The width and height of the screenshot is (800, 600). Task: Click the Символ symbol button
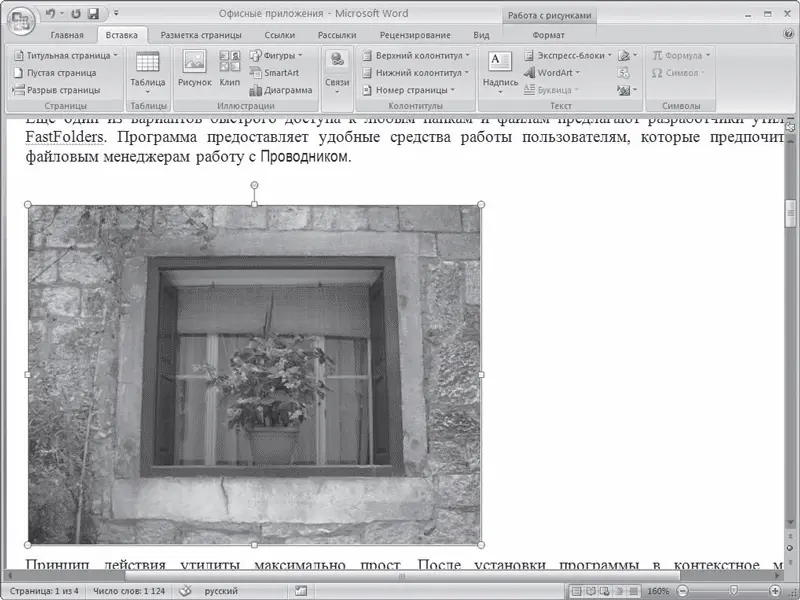pyautogui.click(x=678, y=72)
